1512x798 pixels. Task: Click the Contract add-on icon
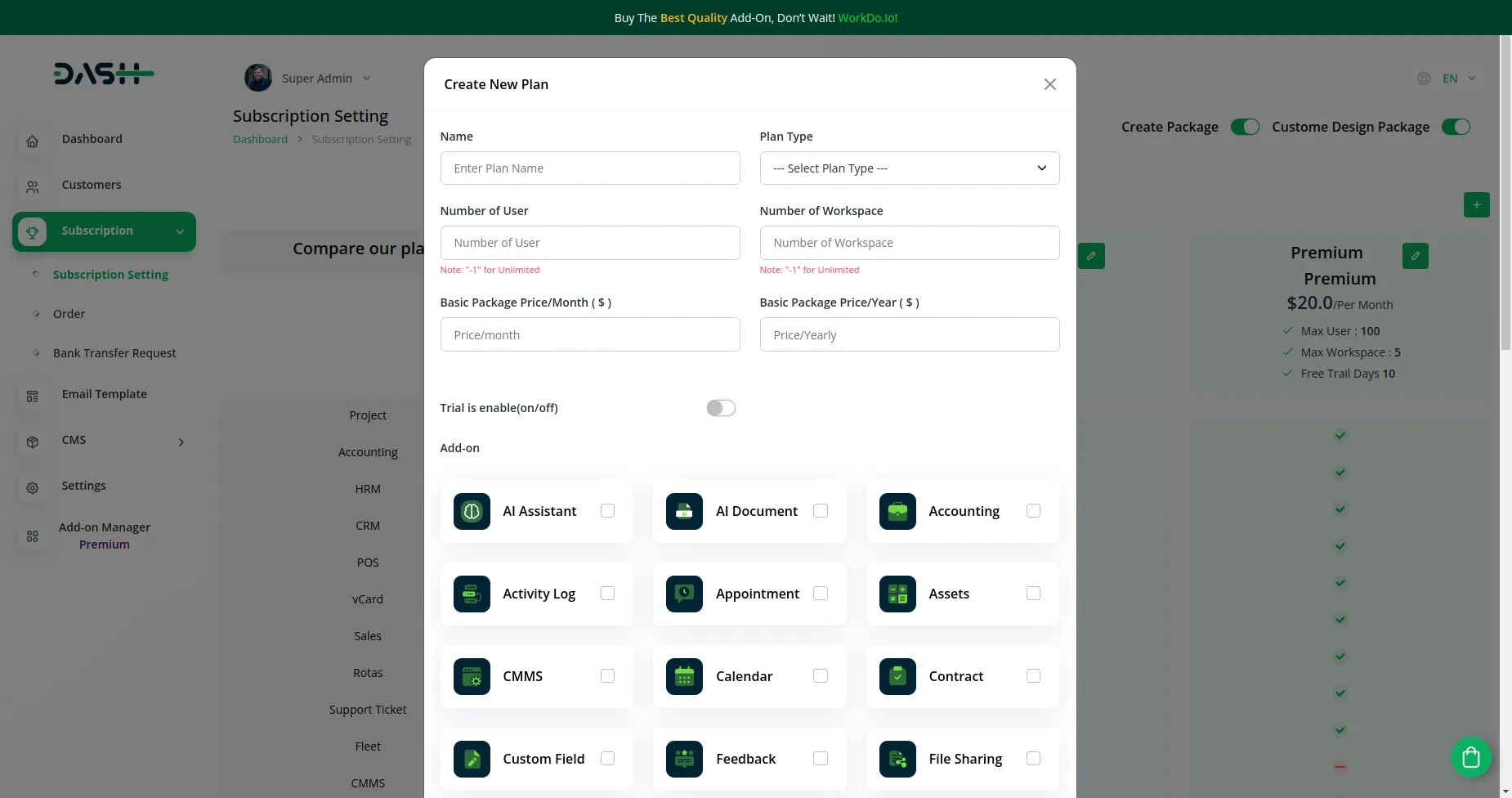coord(897,676)
